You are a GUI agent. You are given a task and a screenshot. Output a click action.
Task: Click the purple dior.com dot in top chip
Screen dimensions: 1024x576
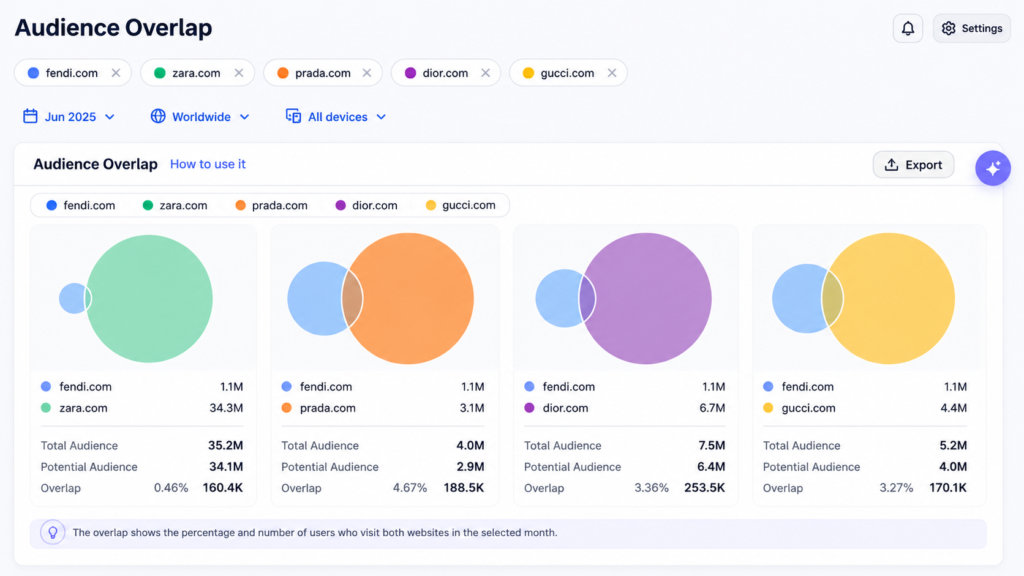410,73
